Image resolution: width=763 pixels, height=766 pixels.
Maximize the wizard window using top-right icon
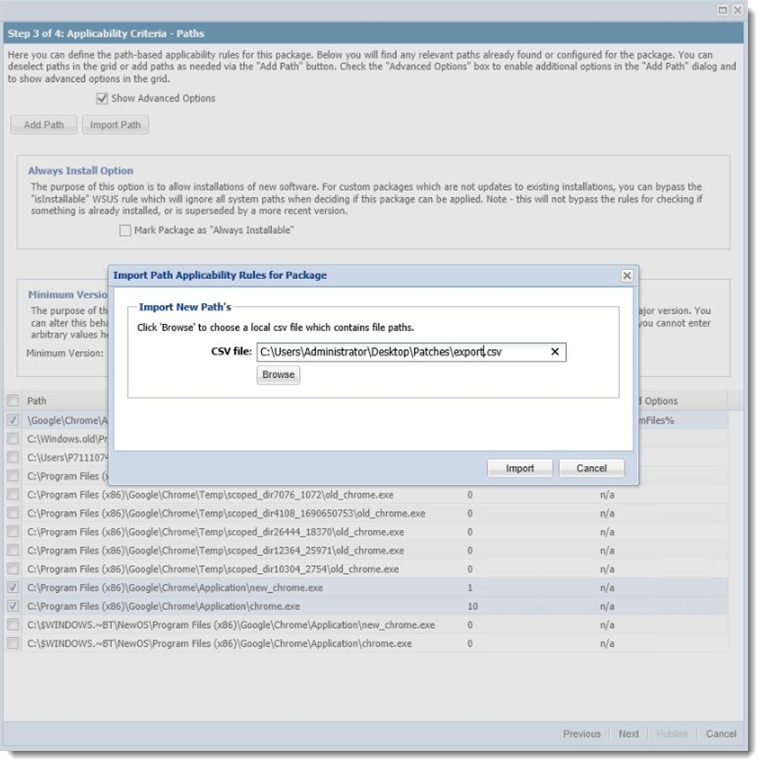click(x=722, y=9)
